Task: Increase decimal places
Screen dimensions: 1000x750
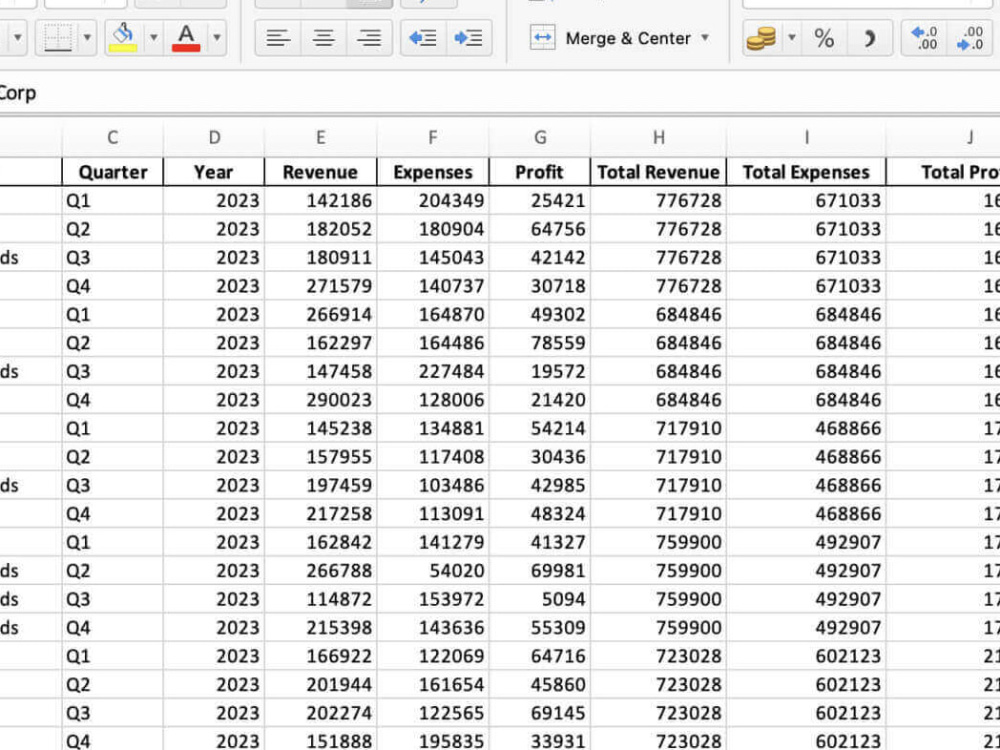Action: click(925, 38)
